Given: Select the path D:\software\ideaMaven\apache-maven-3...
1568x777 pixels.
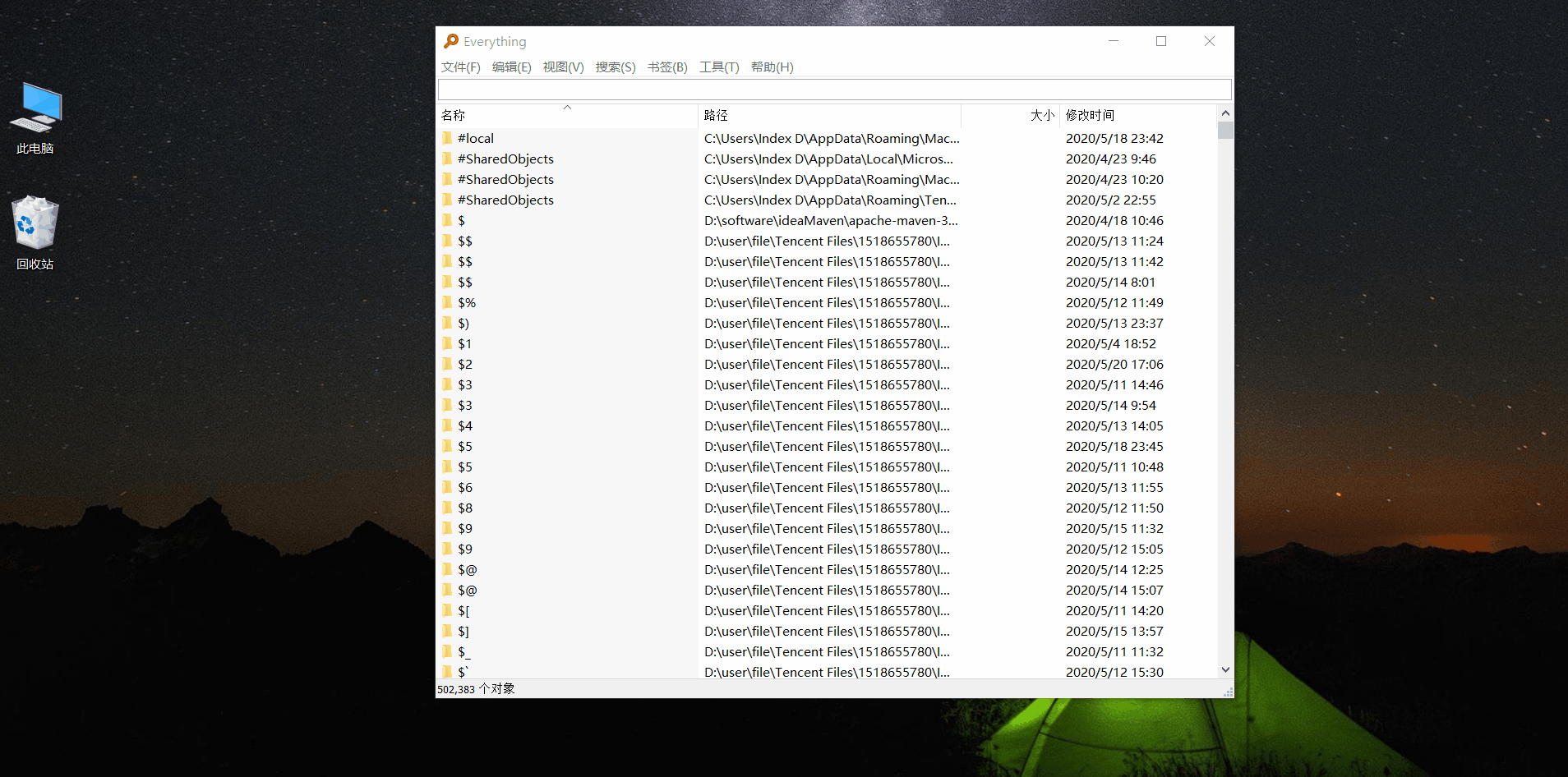Looking at the screenshot, I should tap(831, 220).
